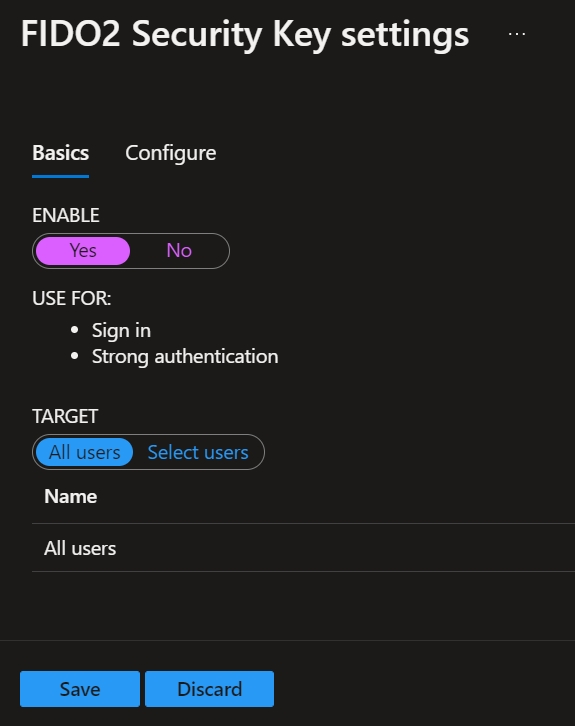
Task: Open the ellipsis more options menu
Action: pyautogui.click(x=517, y=34)
